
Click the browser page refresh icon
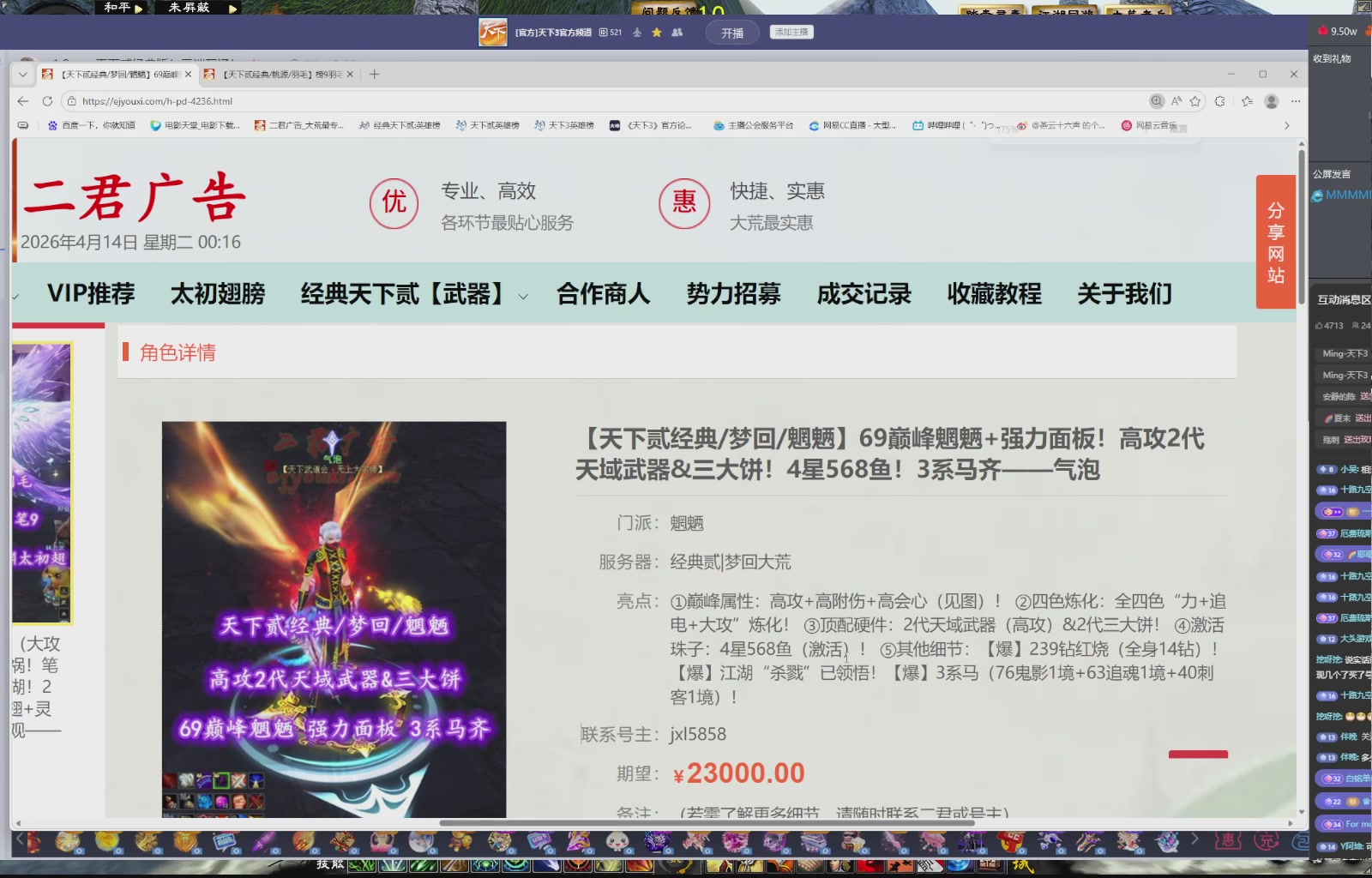coord(45,100)
